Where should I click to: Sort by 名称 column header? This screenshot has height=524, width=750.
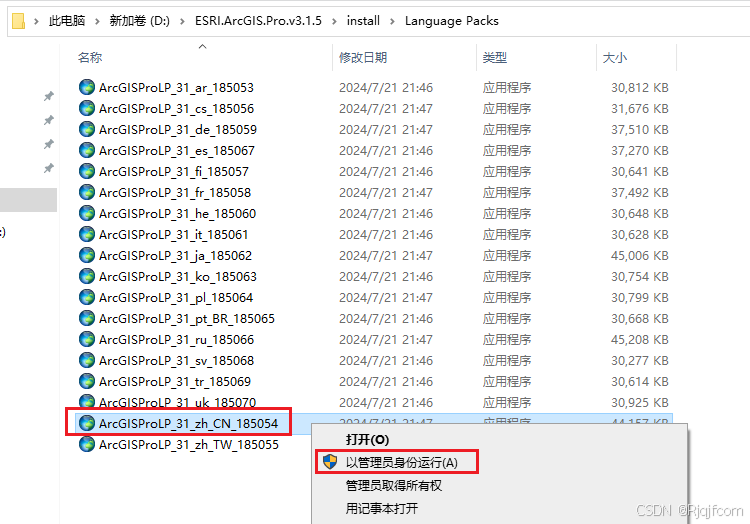[x=90, y=57]
